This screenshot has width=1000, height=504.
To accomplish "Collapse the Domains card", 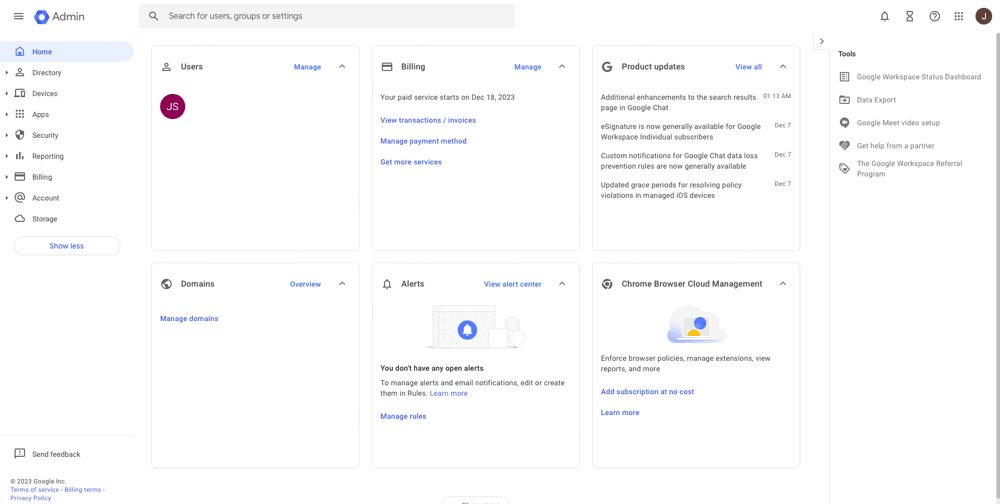I will (x=342, y=284).
